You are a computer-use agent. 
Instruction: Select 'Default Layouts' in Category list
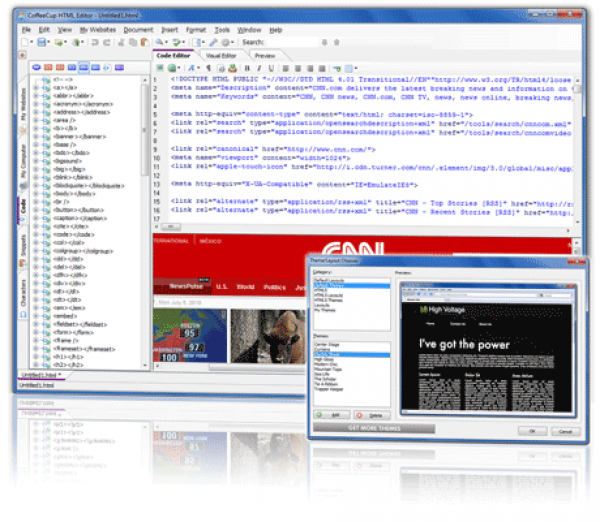[329, 281]
